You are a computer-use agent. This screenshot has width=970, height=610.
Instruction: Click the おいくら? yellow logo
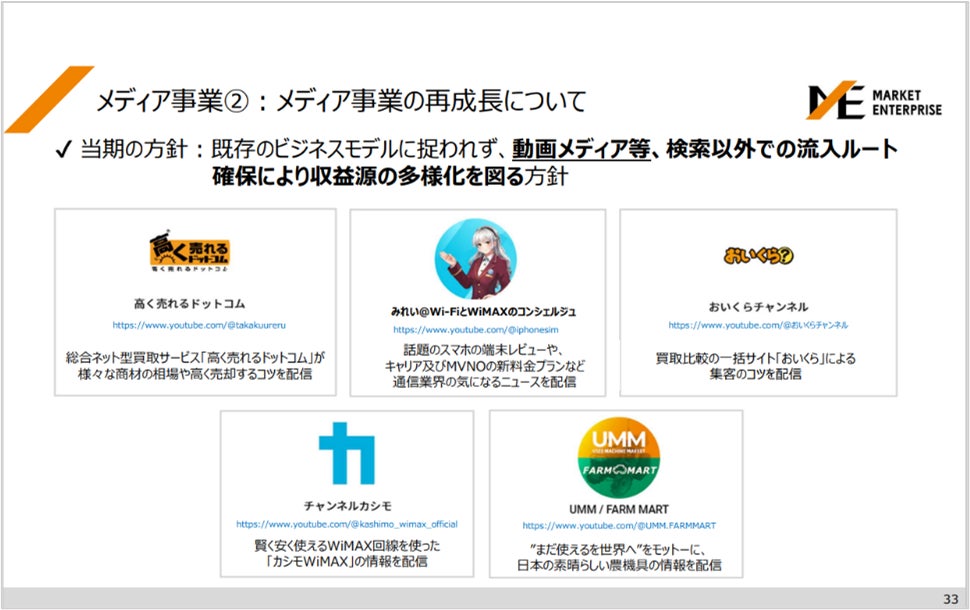[x=758, y=255]
